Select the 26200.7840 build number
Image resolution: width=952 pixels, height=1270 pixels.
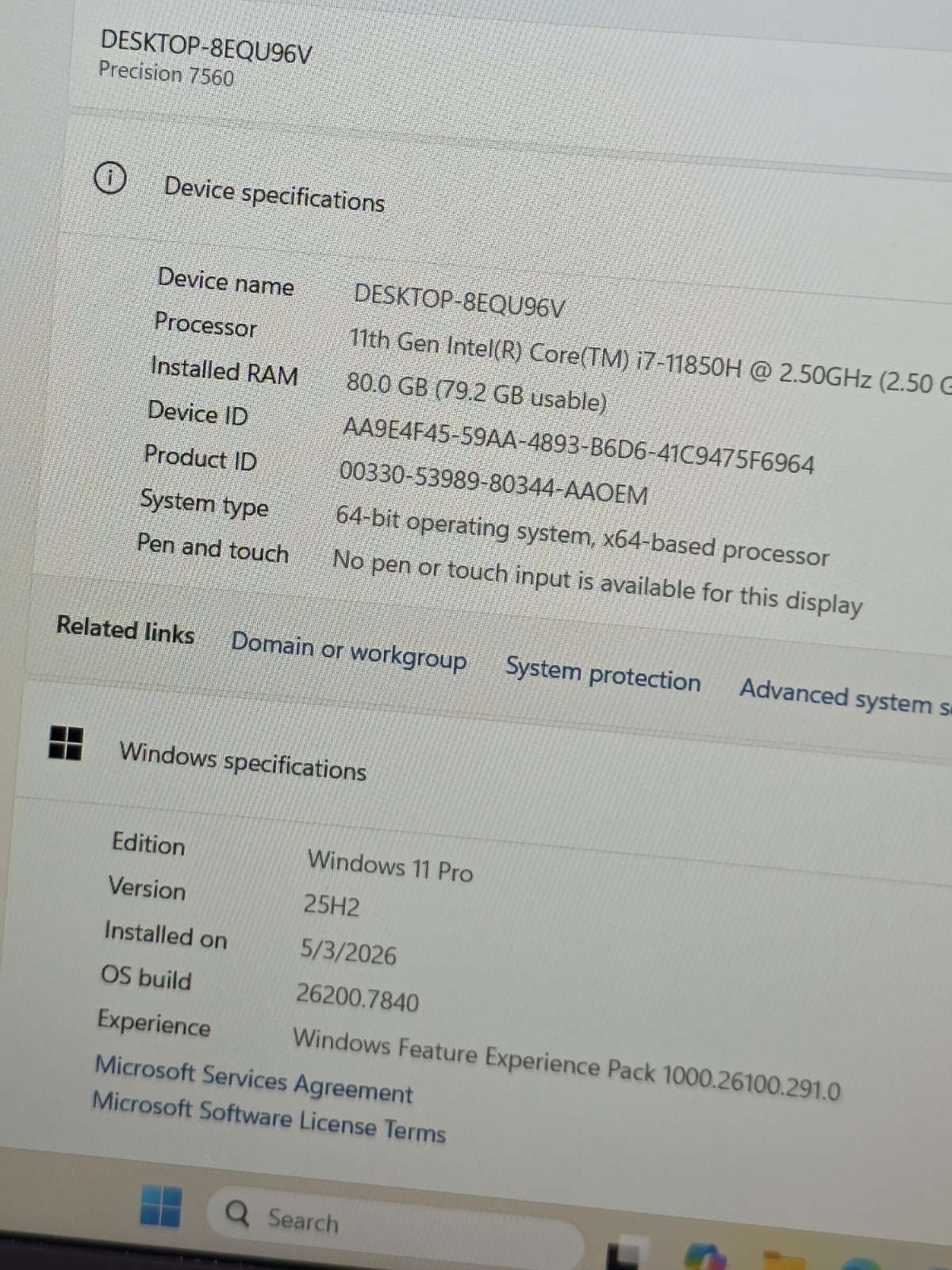click(358, 997)
